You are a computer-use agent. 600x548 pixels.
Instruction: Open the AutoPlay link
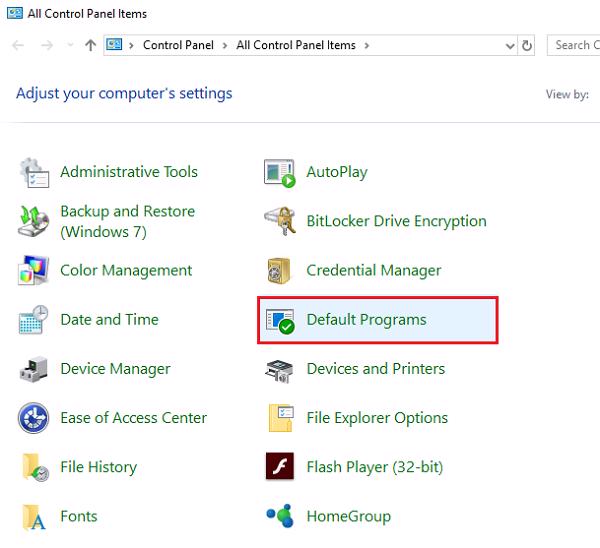[x=337, y=172]
